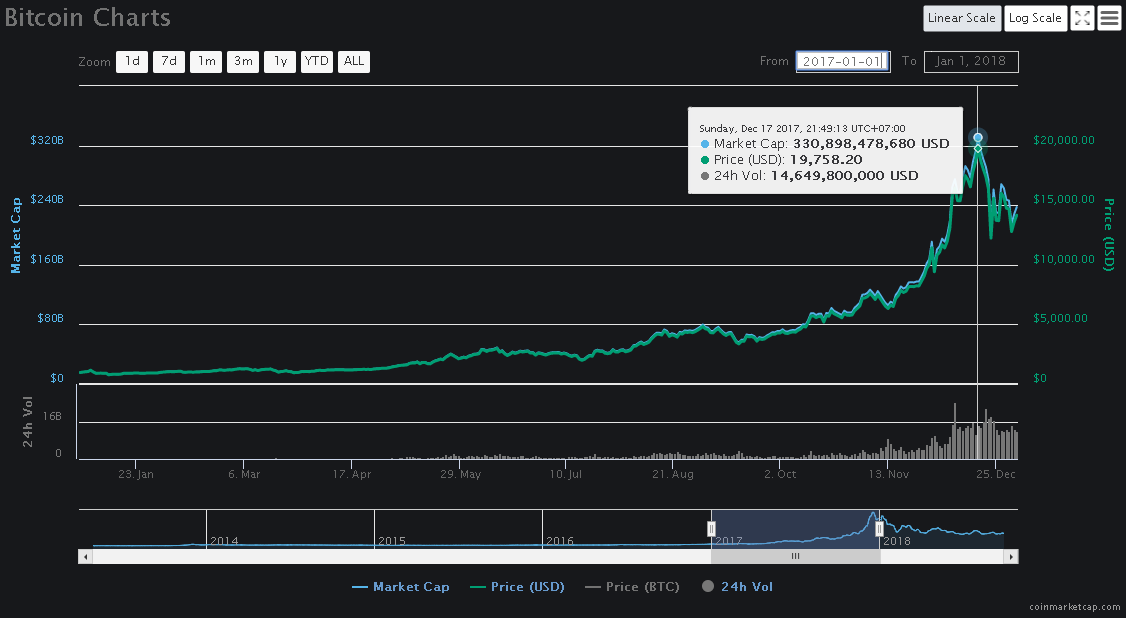1126x618 pixels.
Task: Click the navigator scrollbar left arrow
Action: [x=85, y=556]
